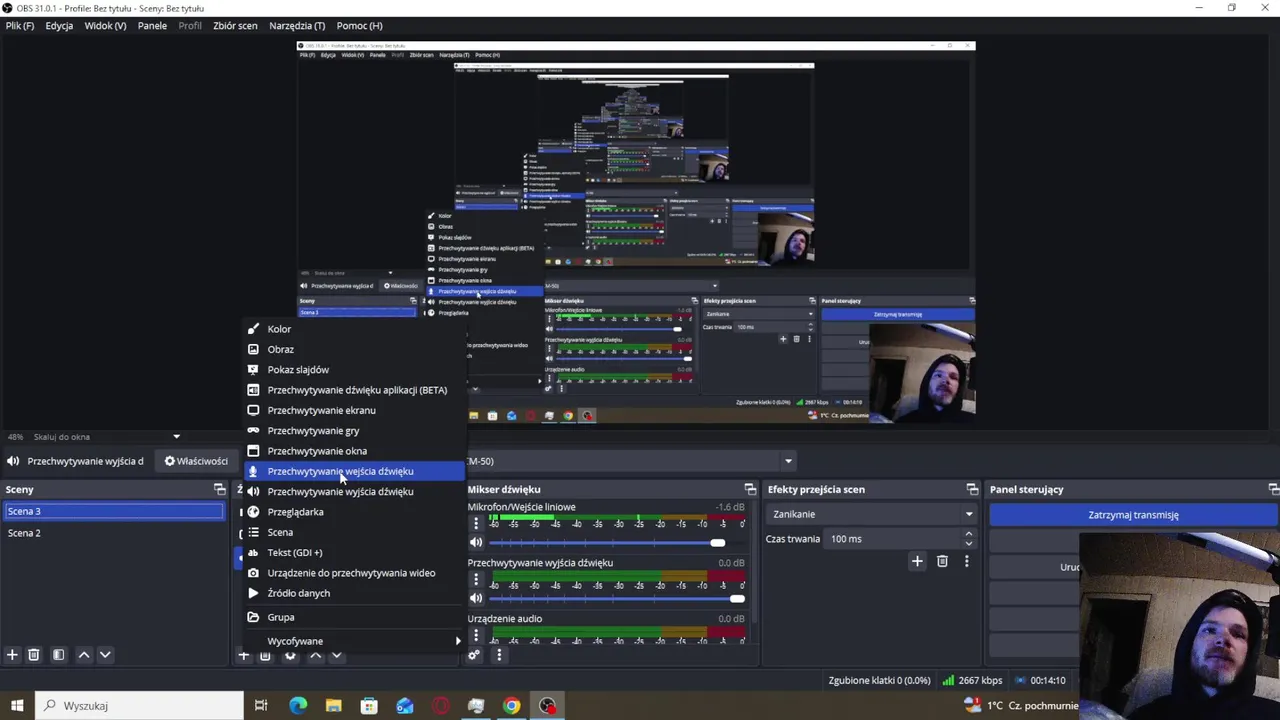Open the Edycja menu

59,26
